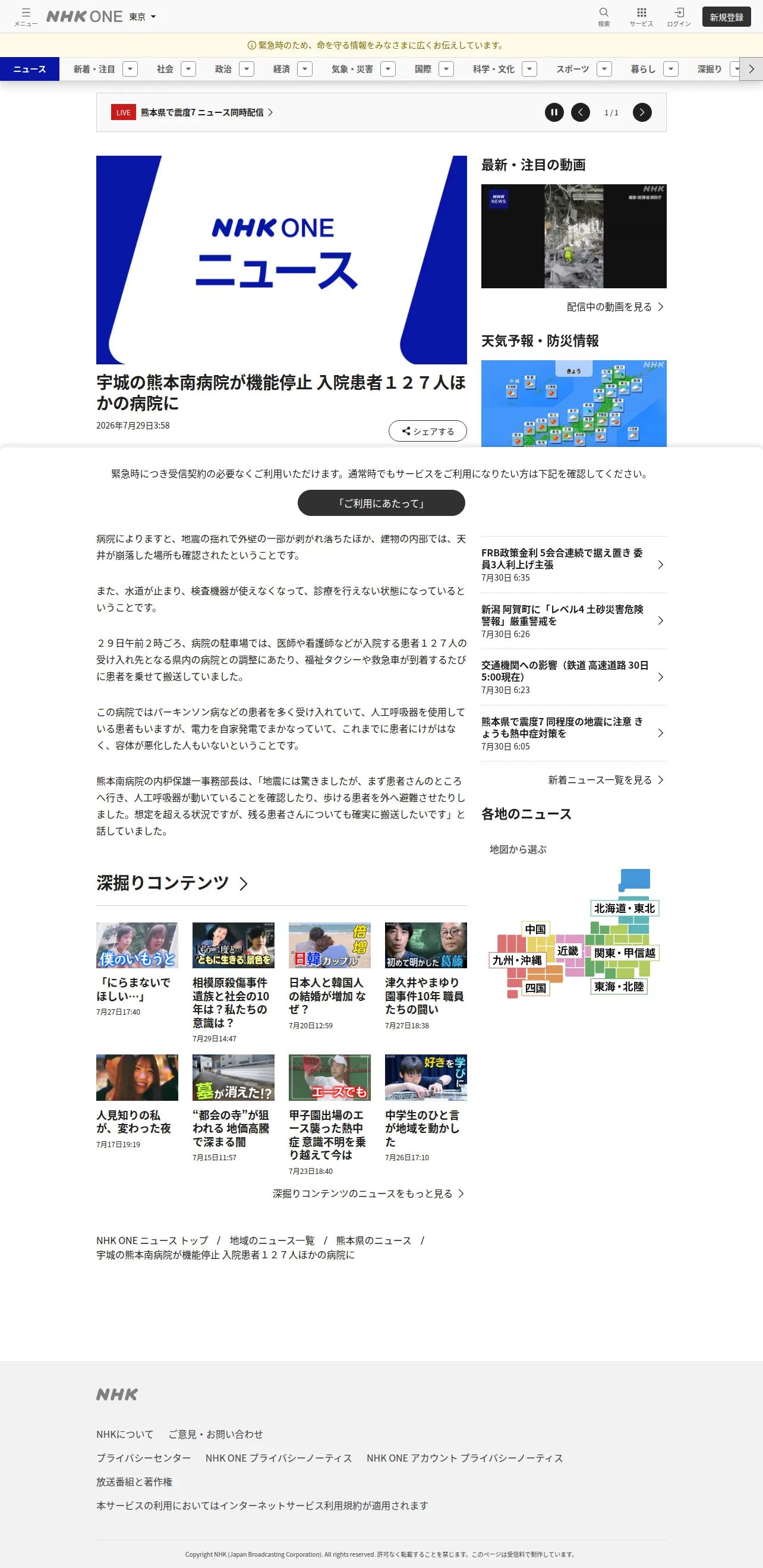763x1568 pixels.
Task: Open 津久井やまゆり園事件10年 article title
Action: [x=425, y=996]
